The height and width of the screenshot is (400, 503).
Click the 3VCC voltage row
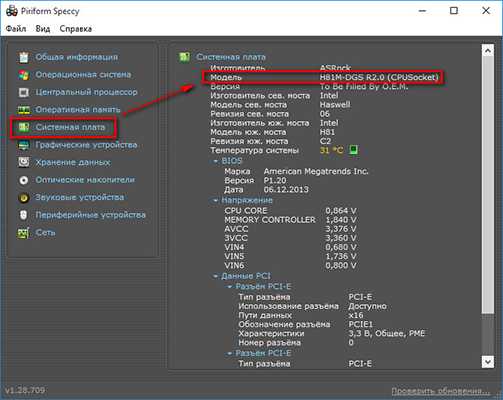[x=290, y=238]
